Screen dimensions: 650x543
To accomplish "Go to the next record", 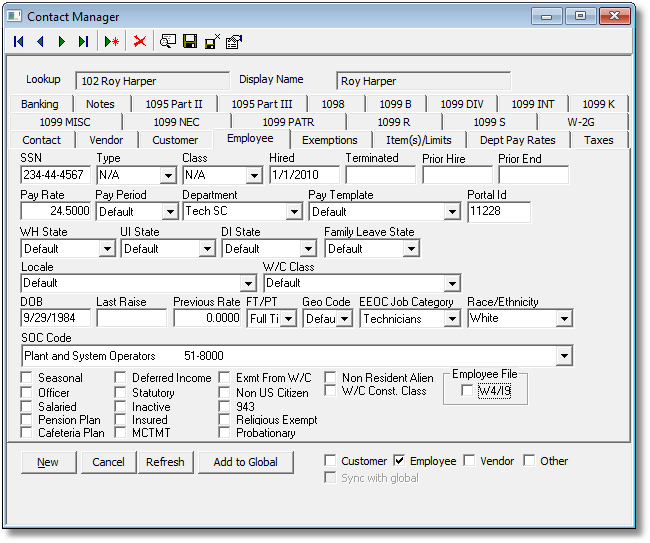I will coord(62,41).
